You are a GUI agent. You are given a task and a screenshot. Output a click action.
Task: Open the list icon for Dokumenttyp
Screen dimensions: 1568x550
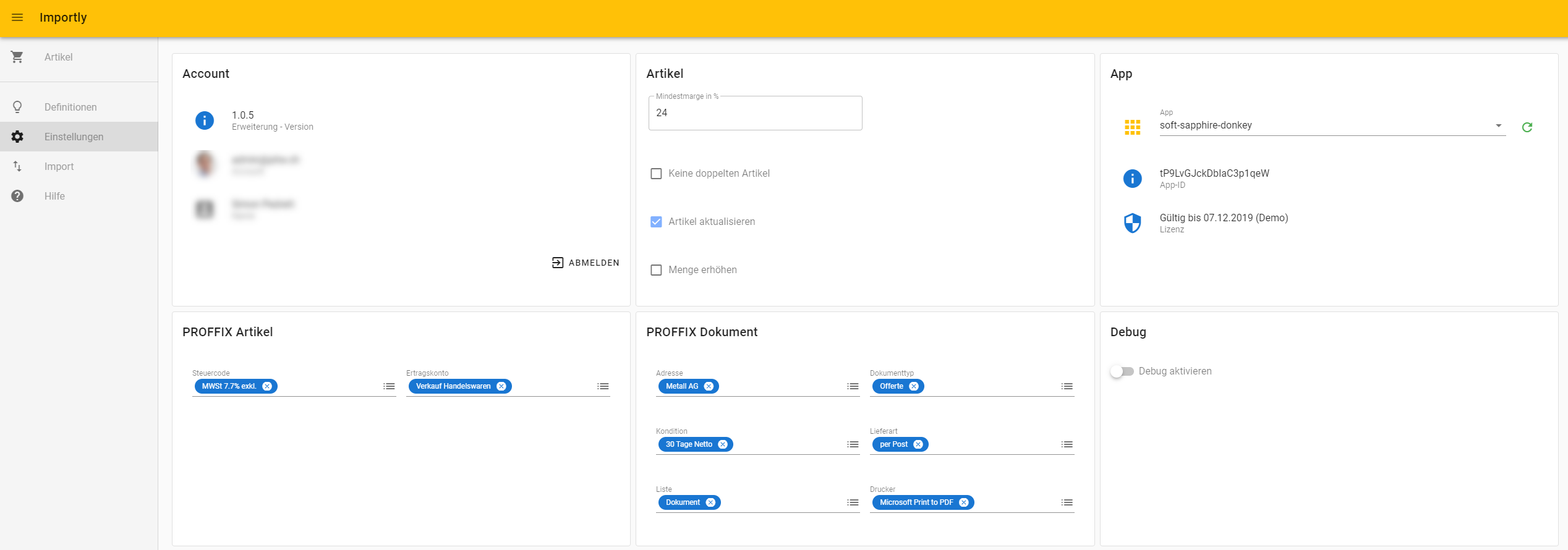point(1067,386)
